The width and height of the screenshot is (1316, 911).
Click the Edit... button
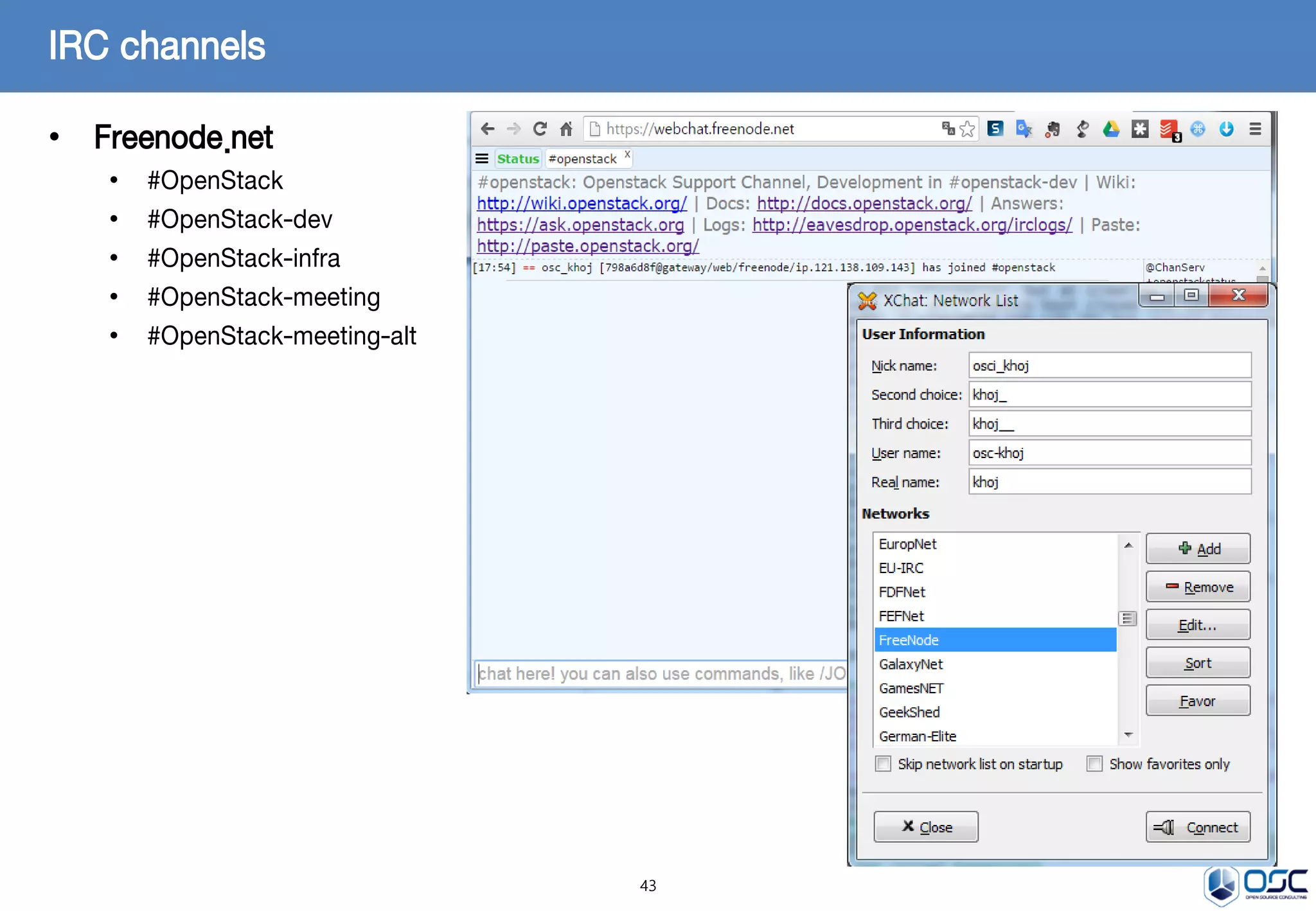[1198, 624]
